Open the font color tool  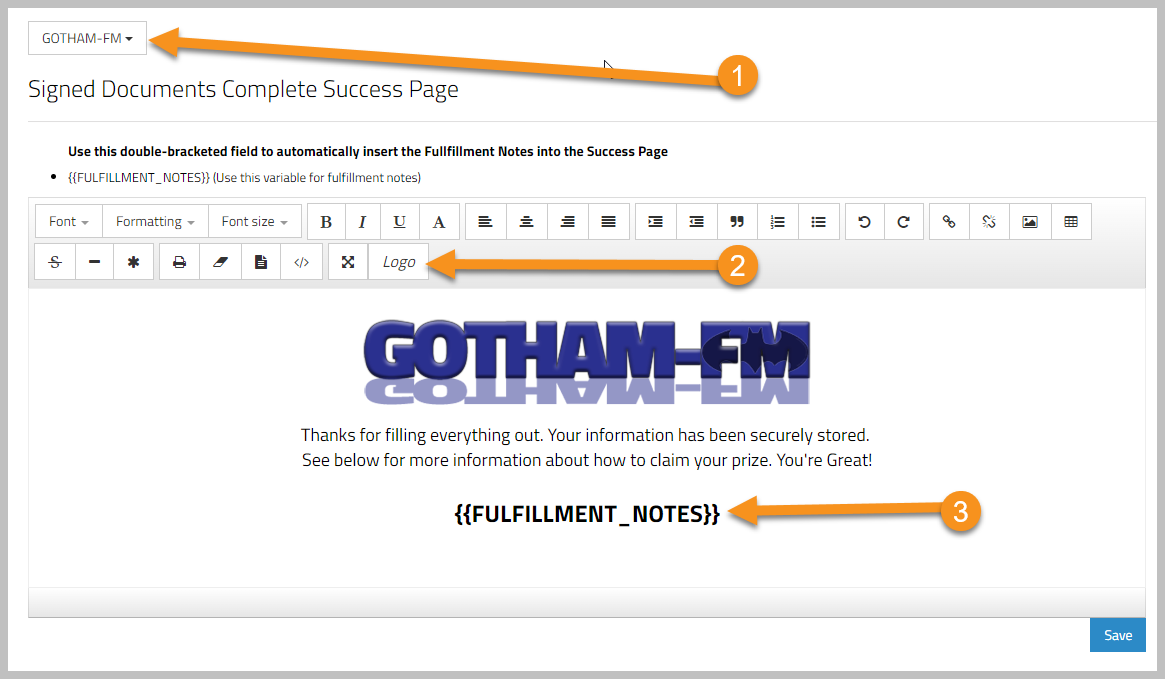(439, 221)
